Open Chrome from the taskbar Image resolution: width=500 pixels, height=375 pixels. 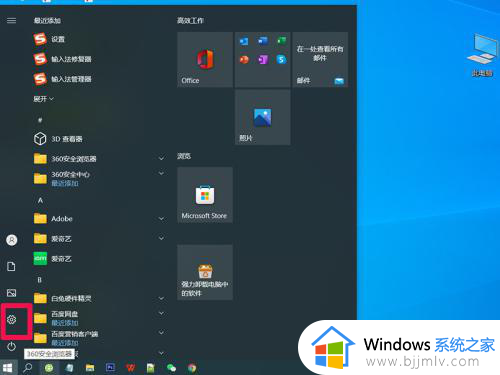pyautogui.click(x=192, y=368)
